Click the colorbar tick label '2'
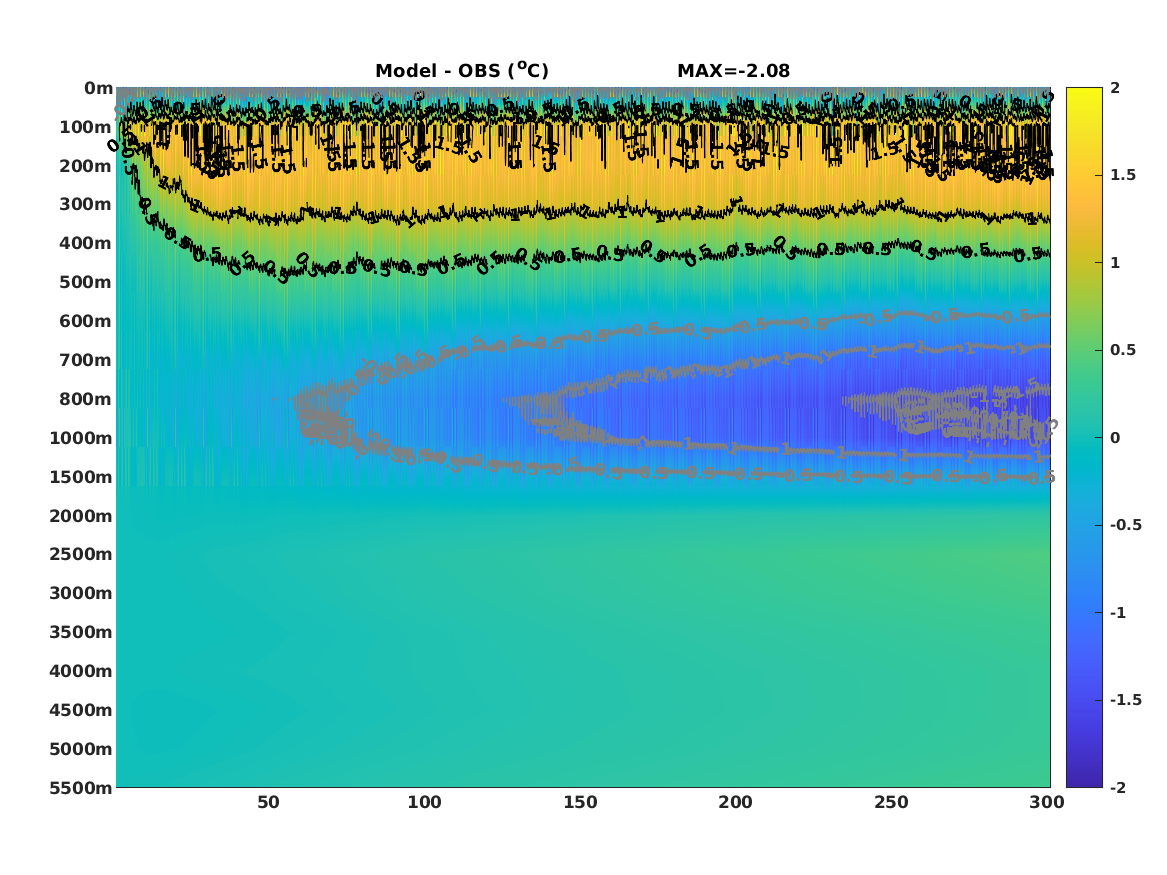 pyautogui.click(x=1115, y=88)
